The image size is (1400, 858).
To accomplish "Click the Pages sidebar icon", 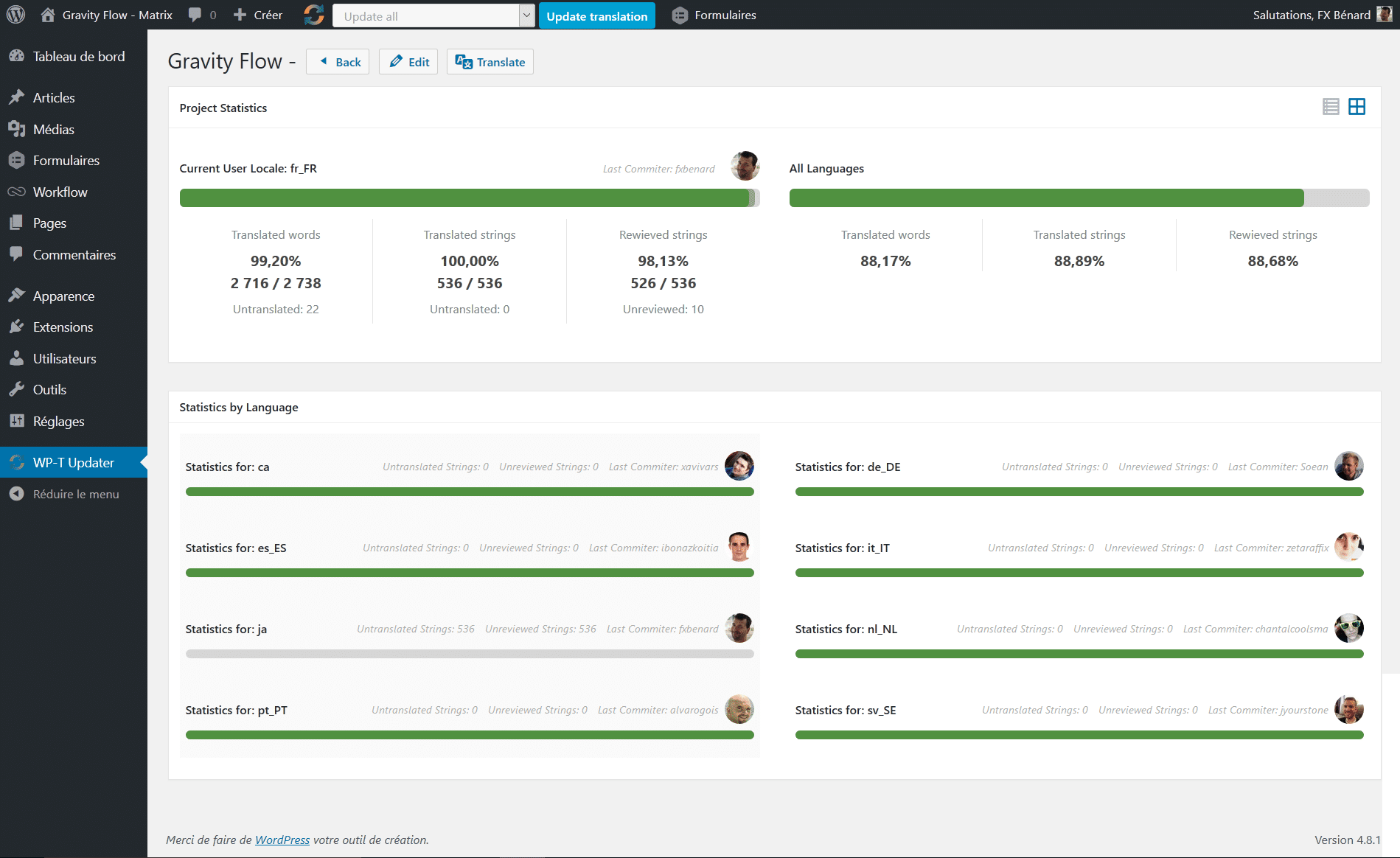I will coord(16,223).
